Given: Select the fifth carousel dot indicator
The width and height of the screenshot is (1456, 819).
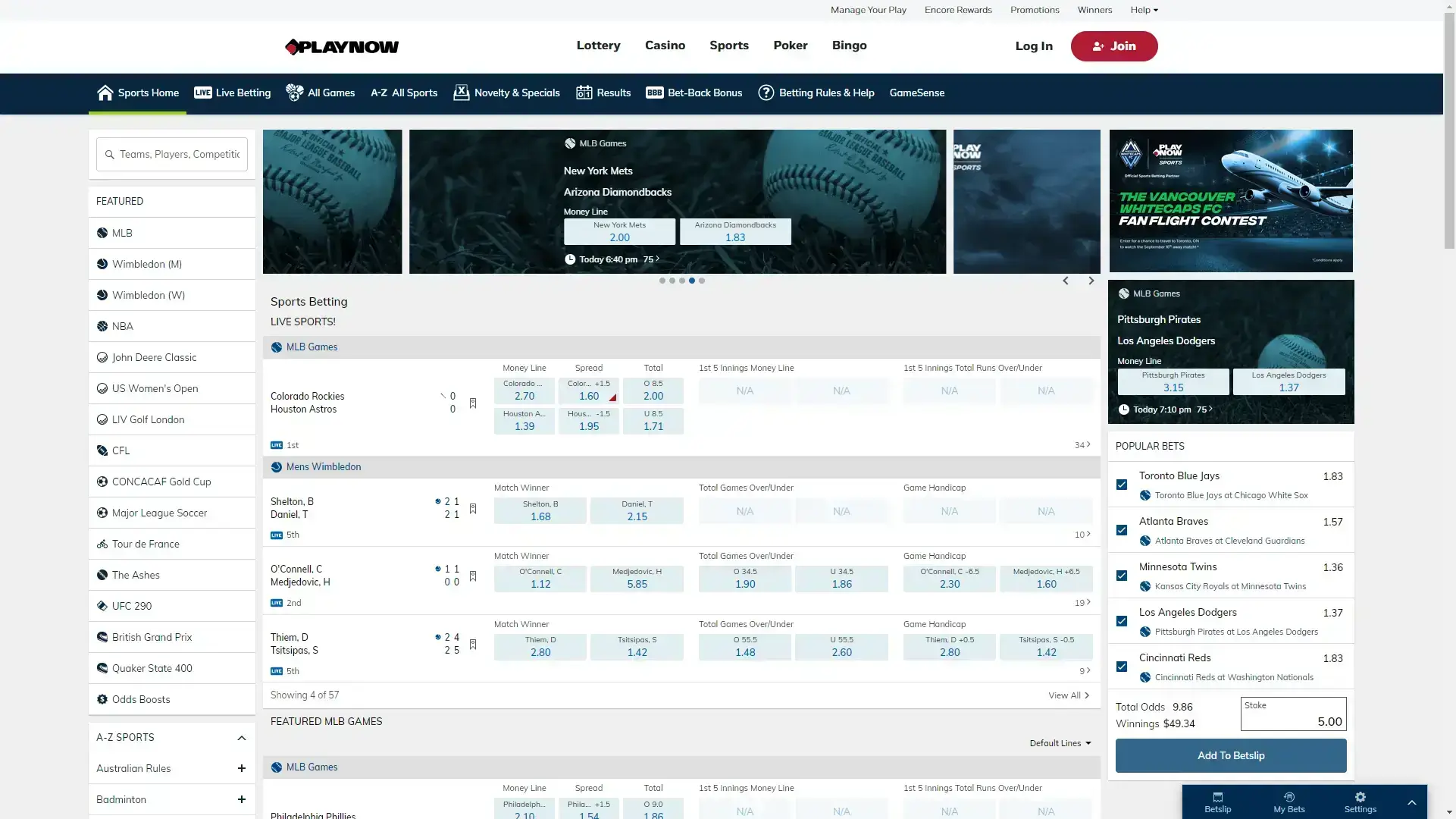Looking at the screenshot, I should coord(702,281).
